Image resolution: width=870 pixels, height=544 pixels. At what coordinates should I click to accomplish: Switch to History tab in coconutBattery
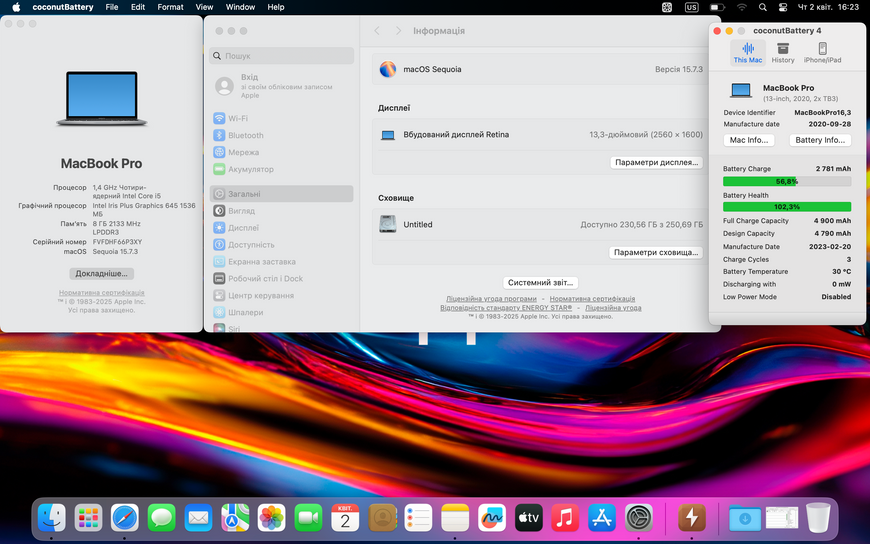pos(782,53)
